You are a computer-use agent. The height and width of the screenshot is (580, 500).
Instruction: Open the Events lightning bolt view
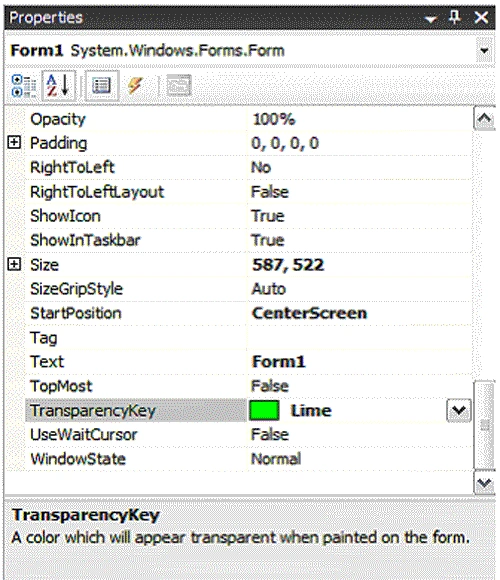[135, 86]
